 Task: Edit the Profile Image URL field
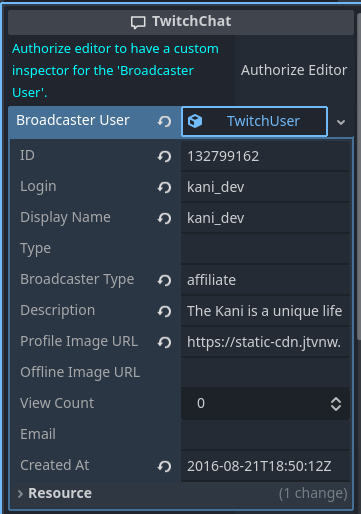(266, 342)
